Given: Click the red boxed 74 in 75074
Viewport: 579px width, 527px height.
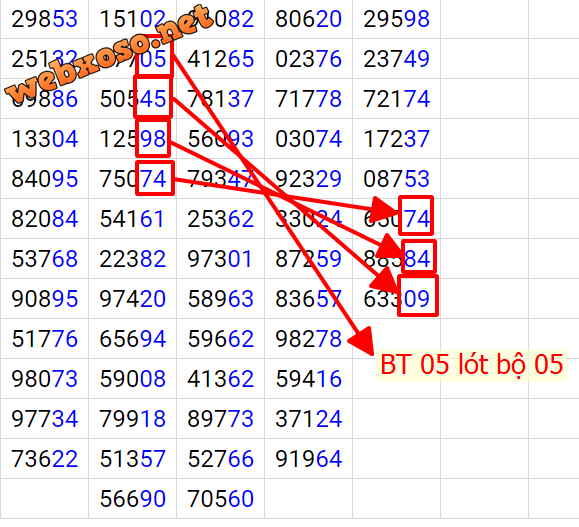Looking at the screenshot, I should [155, 178].
